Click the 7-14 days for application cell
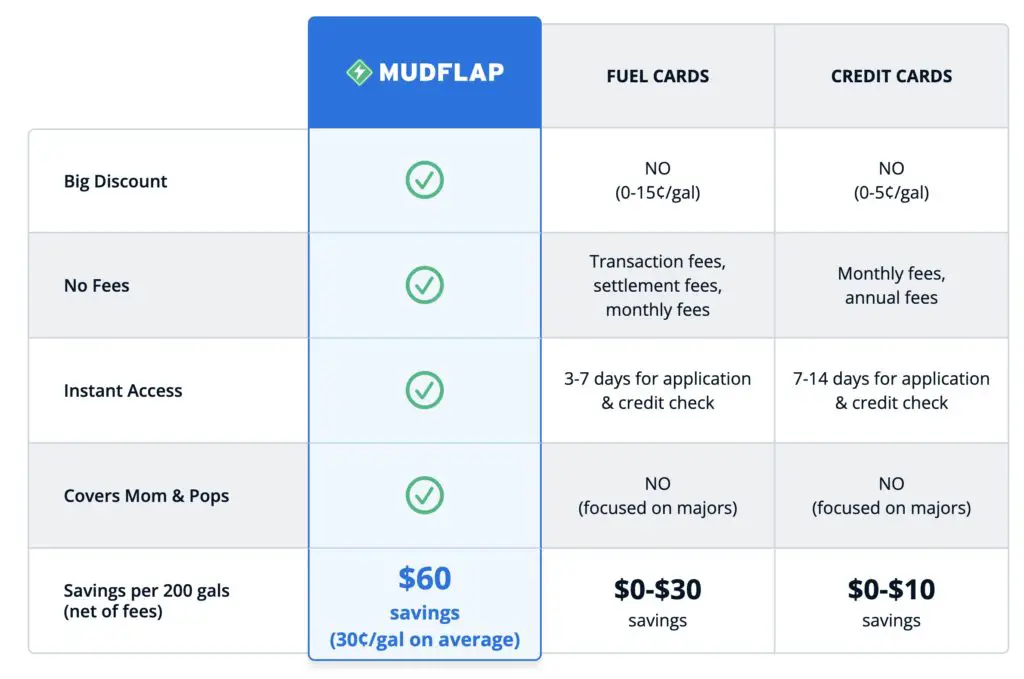Viewport: 1024px width, 679px height. pos(891,390)
